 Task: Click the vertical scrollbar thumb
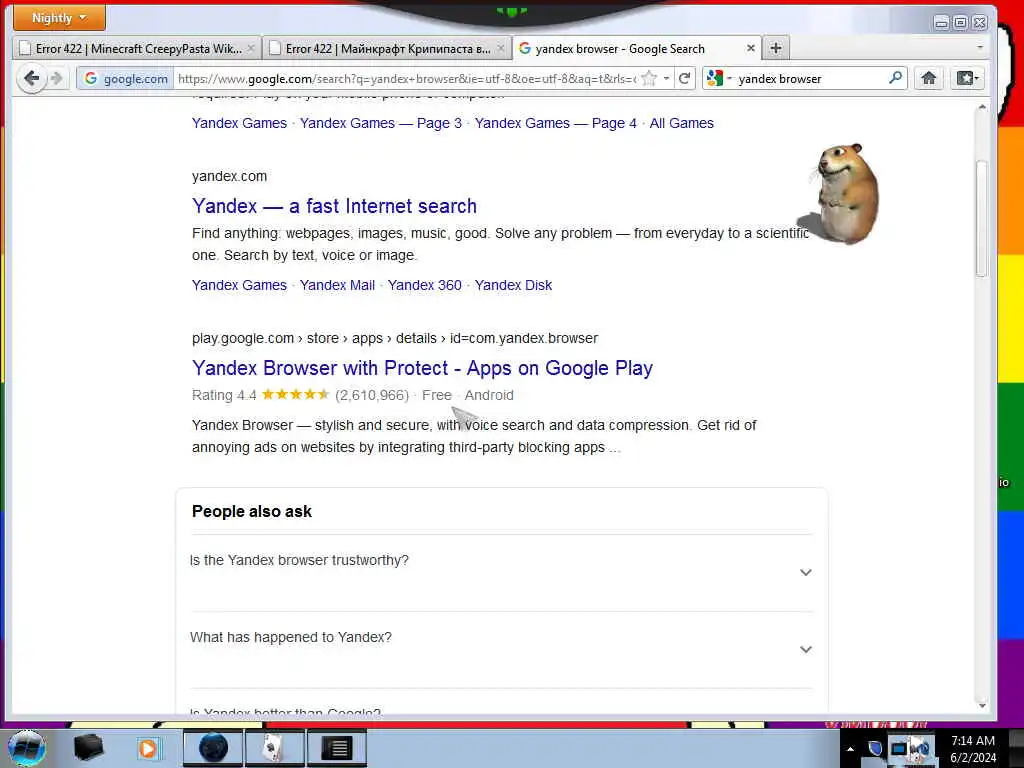pyautogui.click(x=982, y=219)
